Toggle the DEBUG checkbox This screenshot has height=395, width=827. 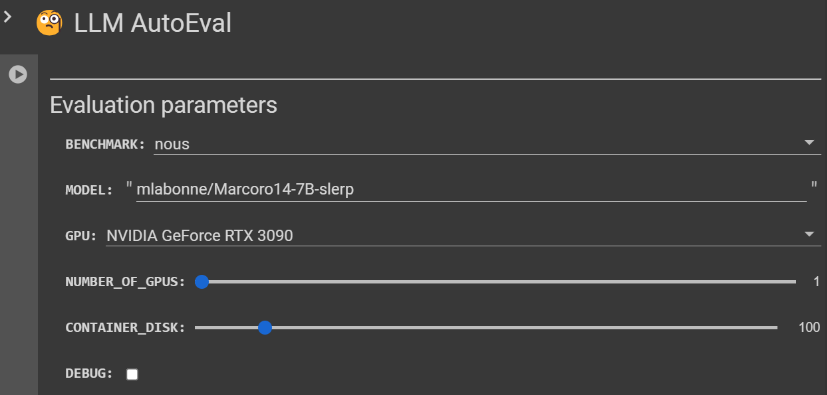coord(132,374)
